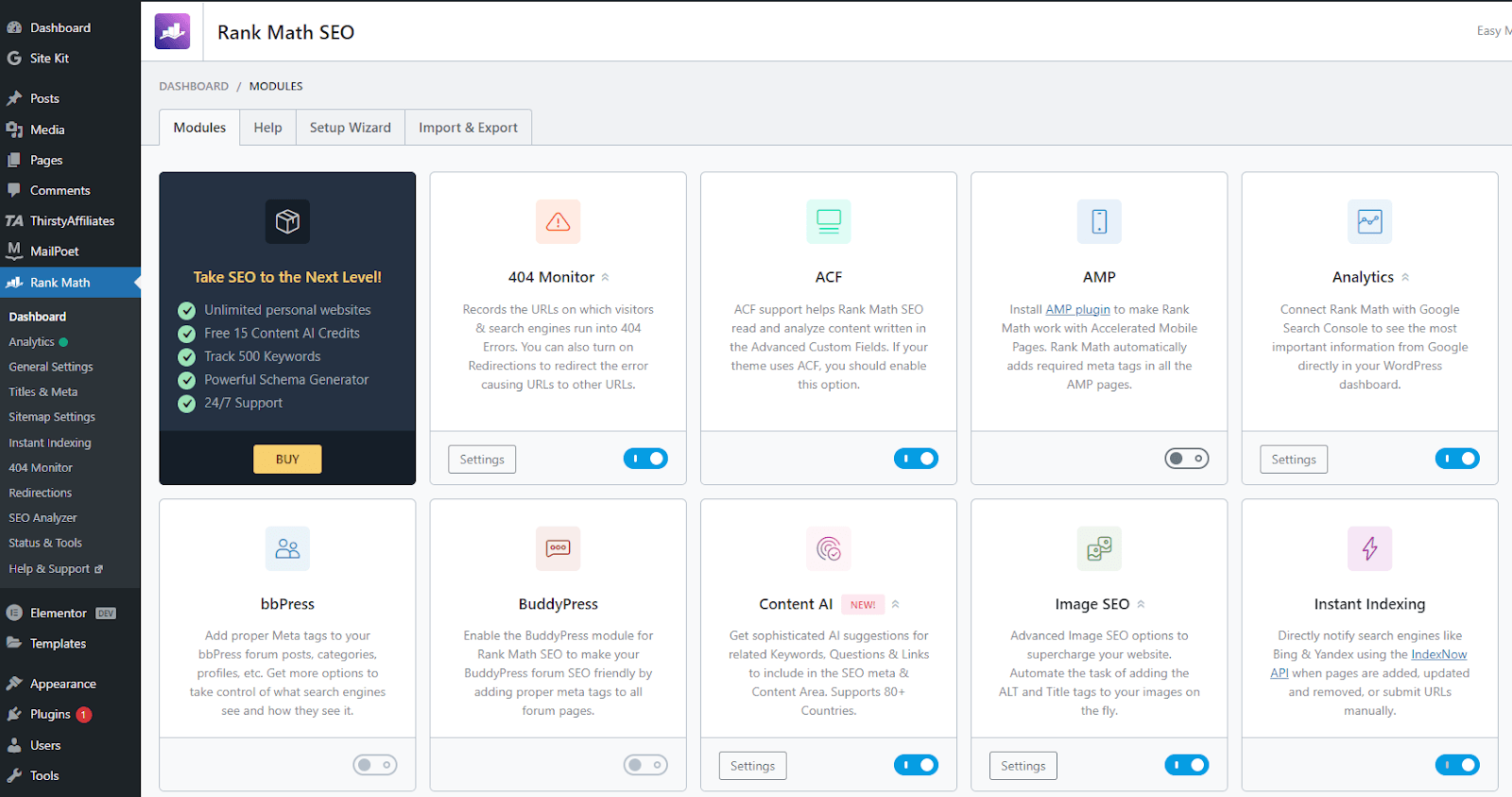Open the Import & Export tab

pos(468,128)
